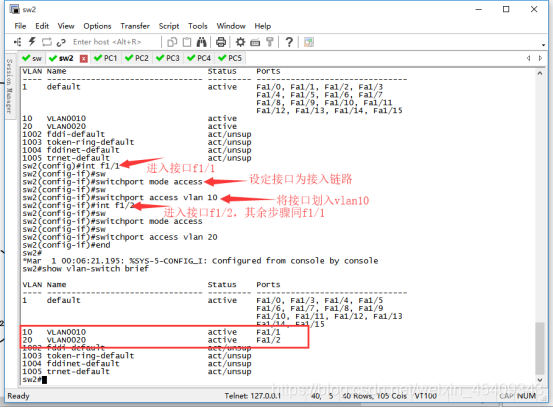
Task: Open the Transfer menu
Action: pos(135,26)
